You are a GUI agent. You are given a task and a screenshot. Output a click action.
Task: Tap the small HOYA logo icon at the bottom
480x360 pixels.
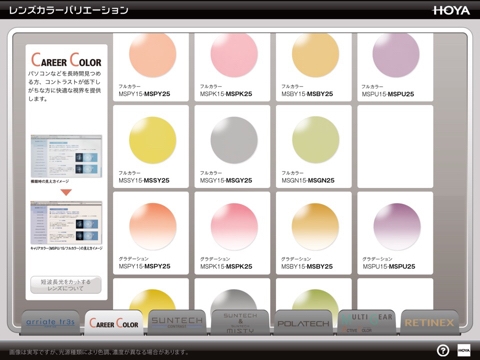tap(464, 350)
